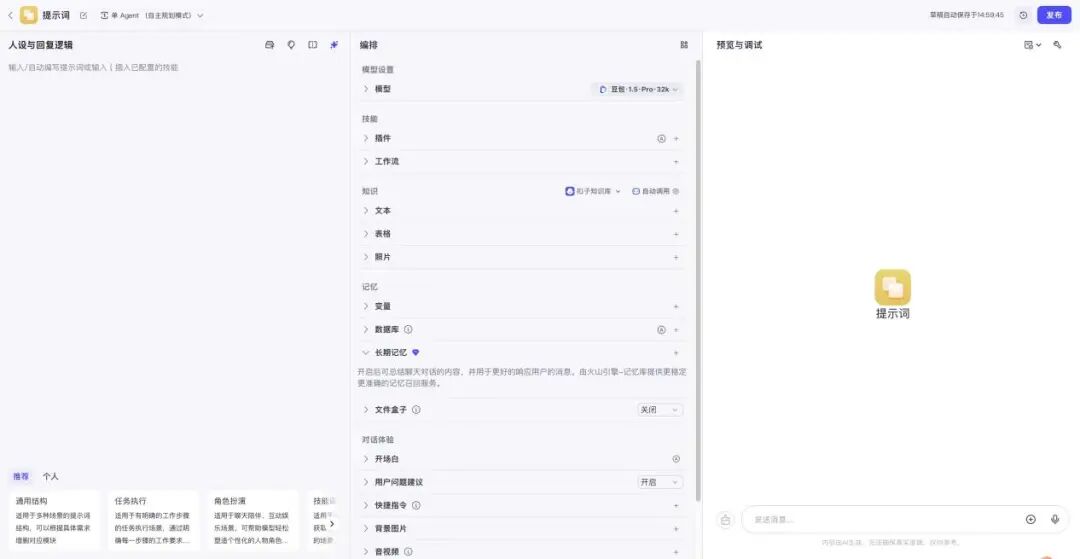This screenshot has height=559, width=1080.
Task: Open the 文件盒子 关闭 dropdown
Action: 660,410
